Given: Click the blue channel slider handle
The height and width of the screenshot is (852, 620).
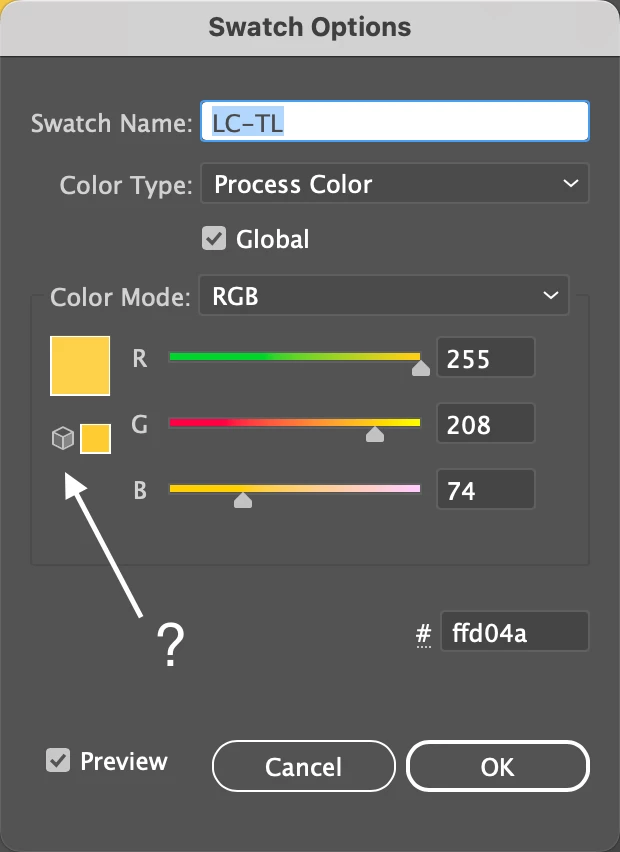Looking at the screenshot, I should coord(243,500).
